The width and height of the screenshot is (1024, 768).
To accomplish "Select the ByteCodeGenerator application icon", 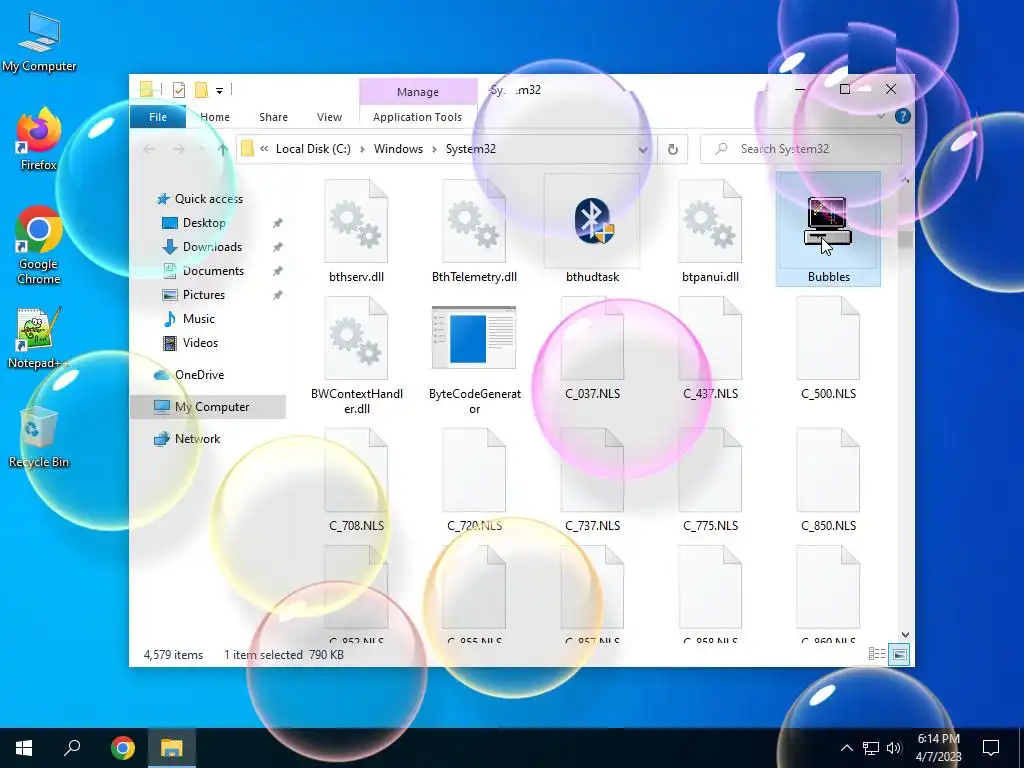I will coord(473,338).
